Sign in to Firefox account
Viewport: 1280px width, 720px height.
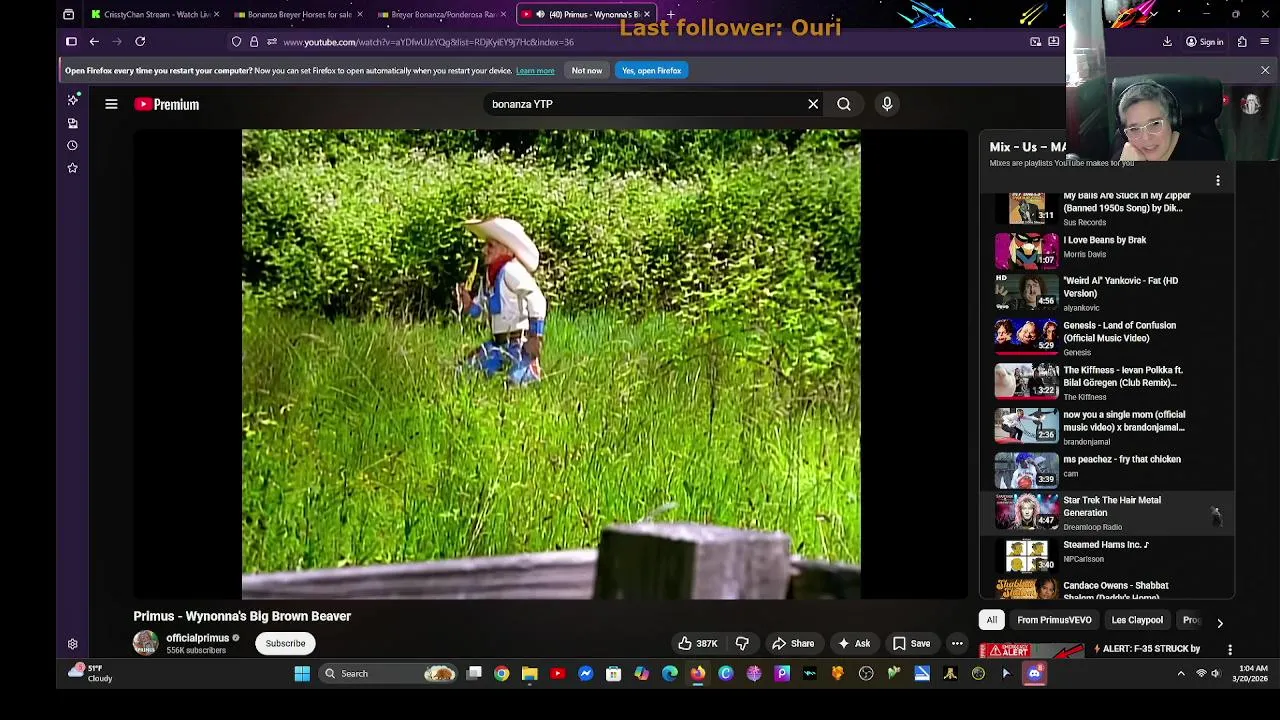(1204, 42)
